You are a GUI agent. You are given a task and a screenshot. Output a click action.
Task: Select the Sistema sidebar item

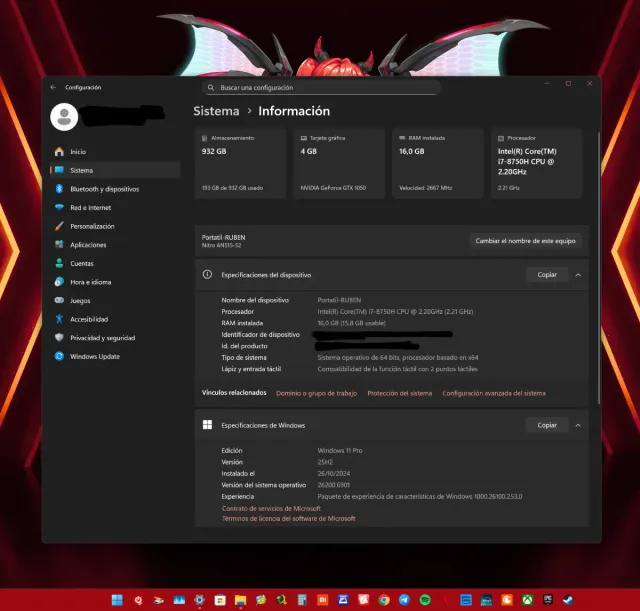click(x=115, y=170)
